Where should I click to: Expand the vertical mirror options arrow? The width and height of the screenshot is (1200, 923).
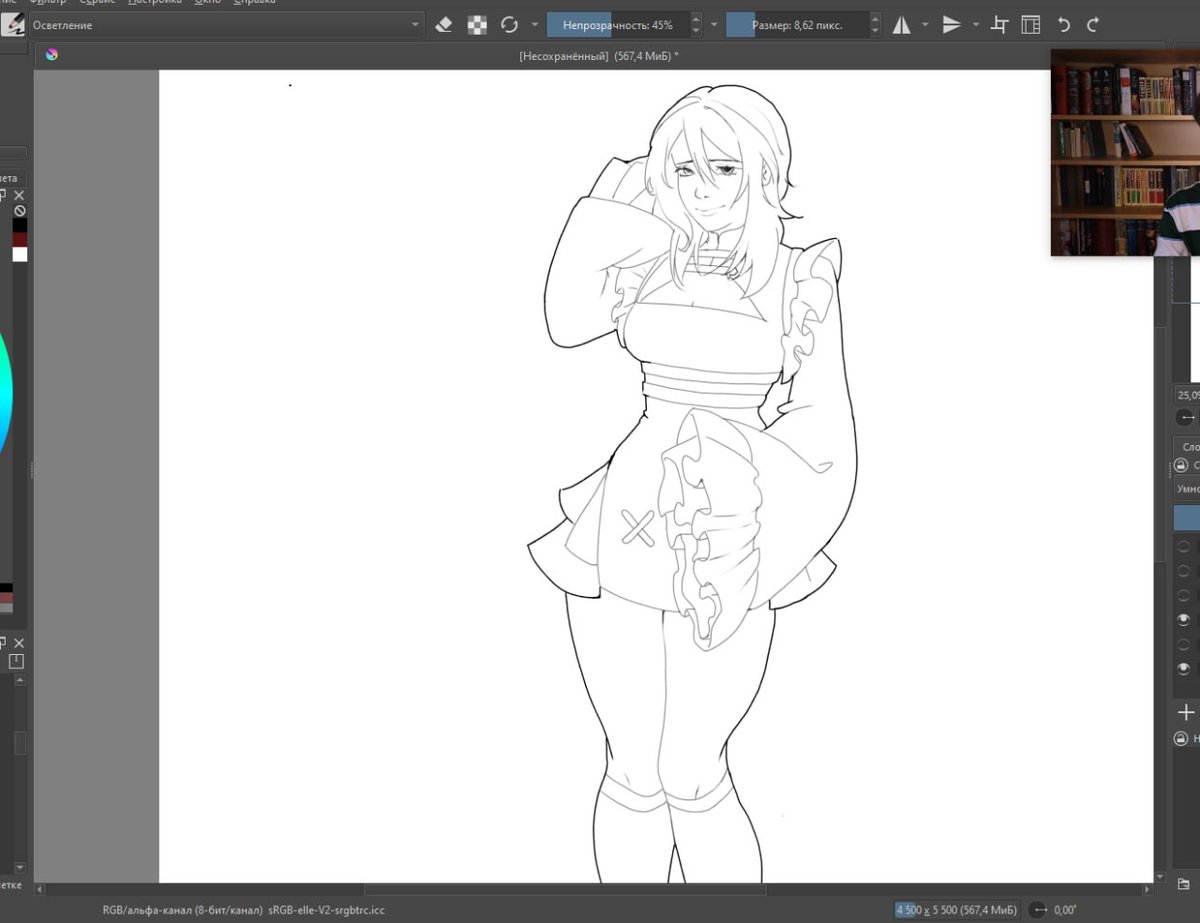click(x=975, y=24)
